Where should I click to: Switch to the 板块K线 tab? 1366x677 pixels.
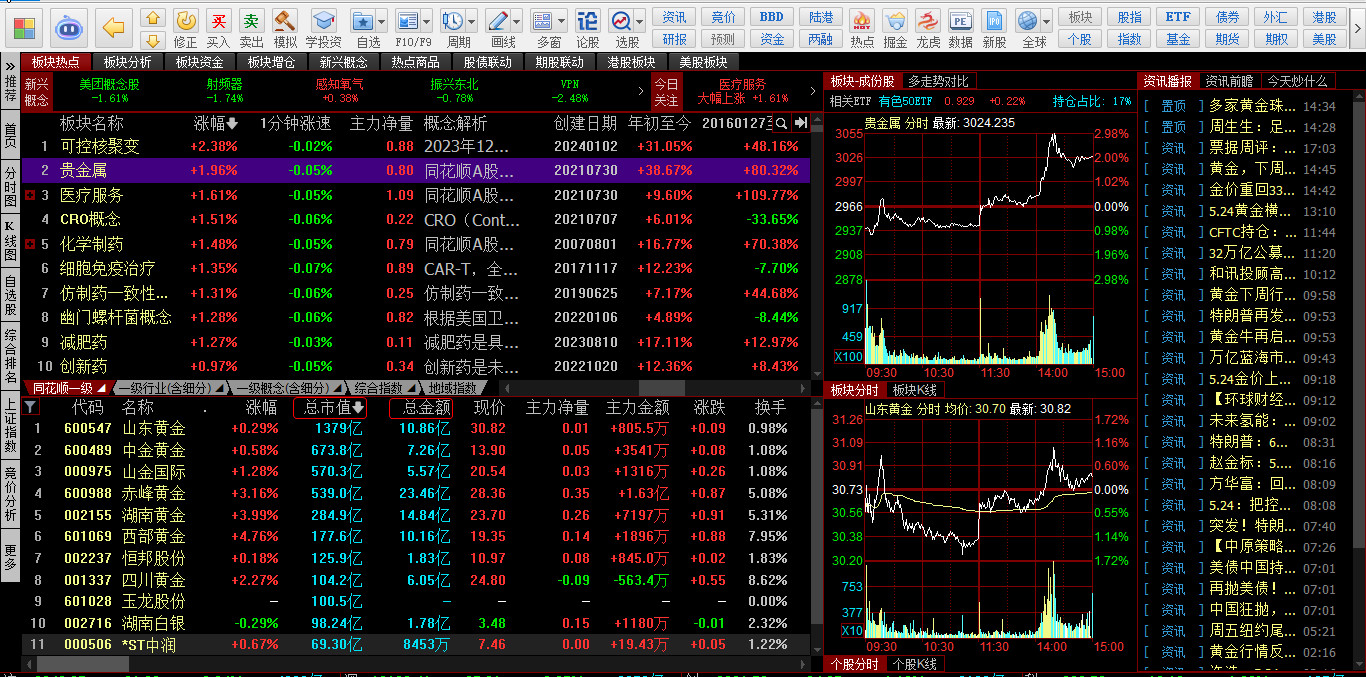click(913, 389)
